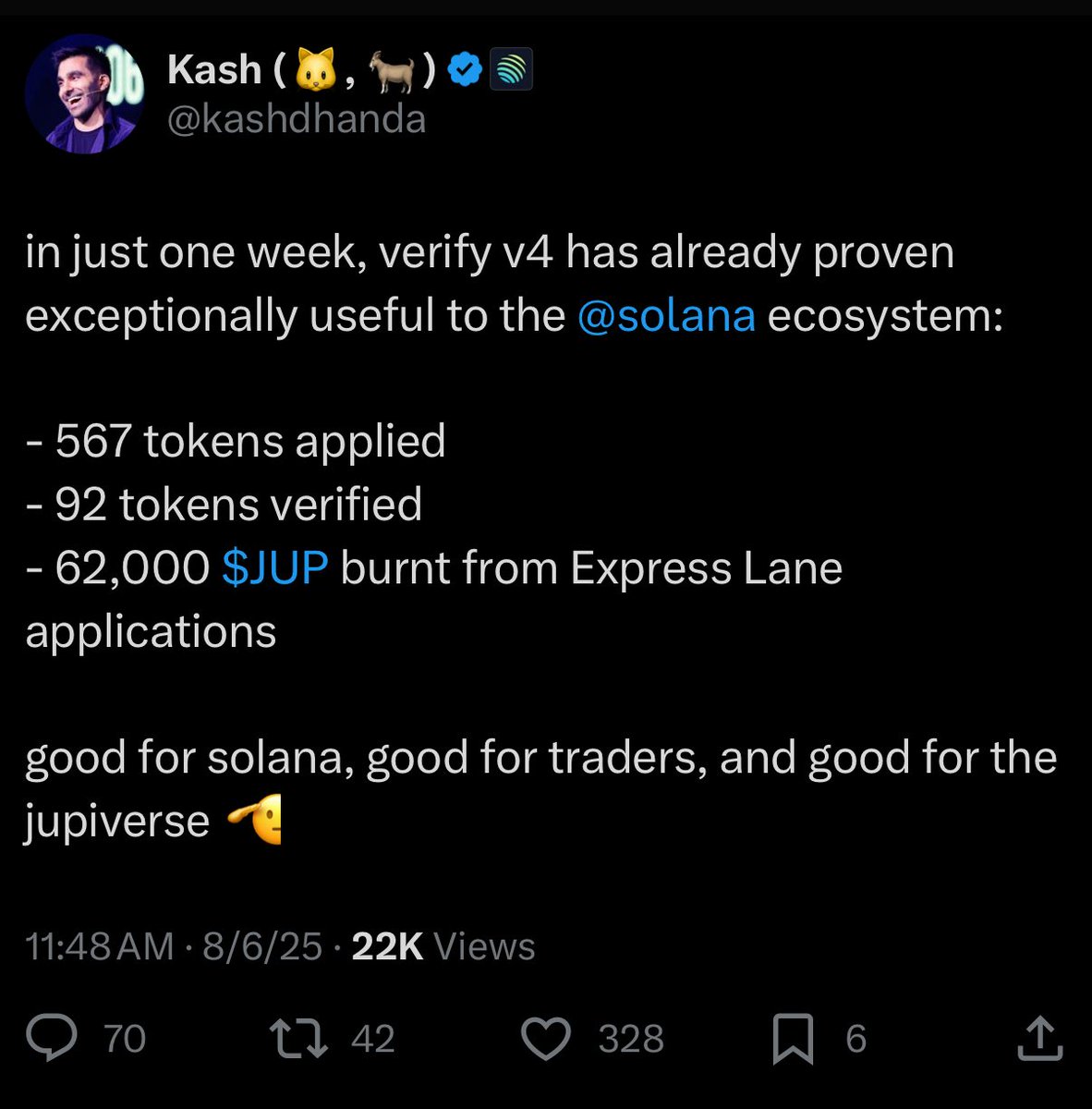Click the square affiliate badge icon
1092x1109 pixels.
[x=510, y=70]
